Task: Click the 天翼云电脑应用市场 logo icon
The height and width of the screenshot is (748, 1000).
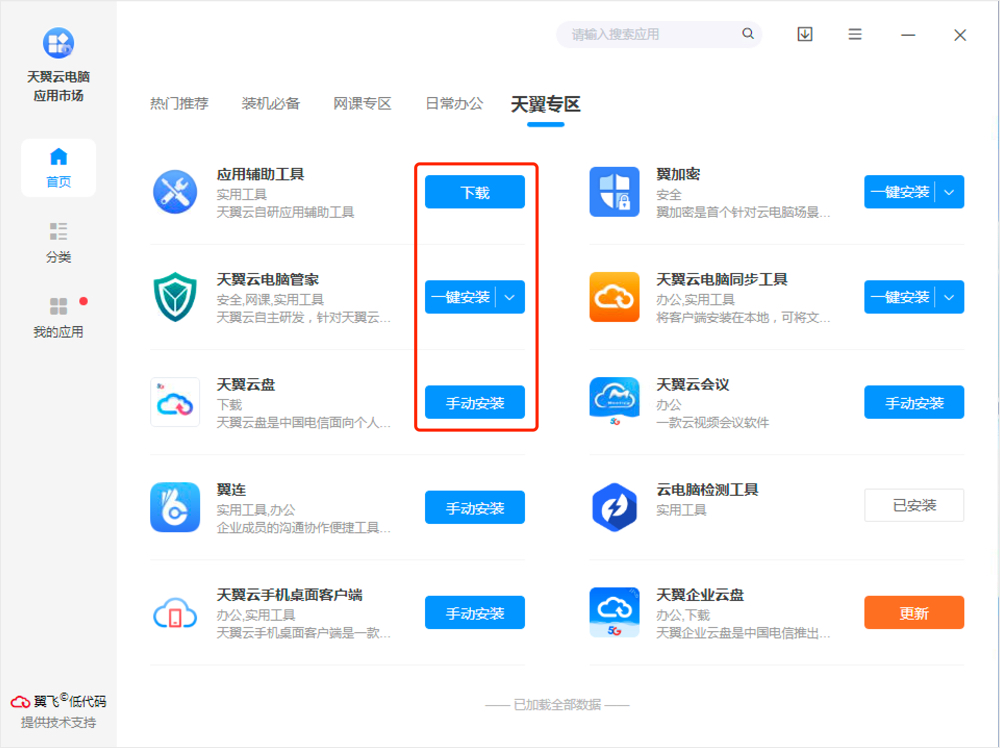Action: tap(58, 43)
